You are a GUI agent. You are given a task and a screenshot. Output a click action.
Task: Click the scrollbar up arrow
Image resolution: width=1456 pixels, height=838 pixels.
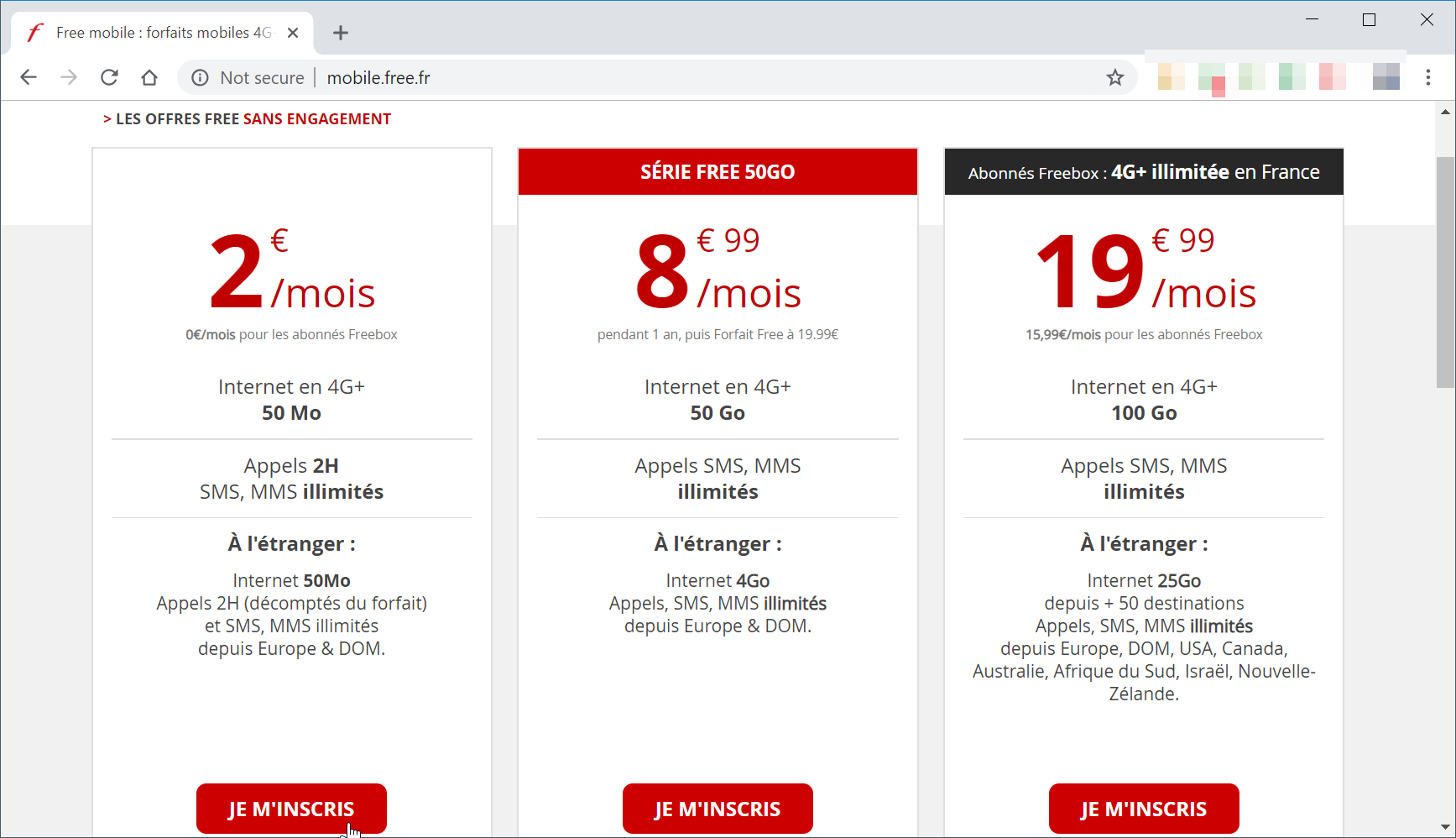[x=1445, y=111]
